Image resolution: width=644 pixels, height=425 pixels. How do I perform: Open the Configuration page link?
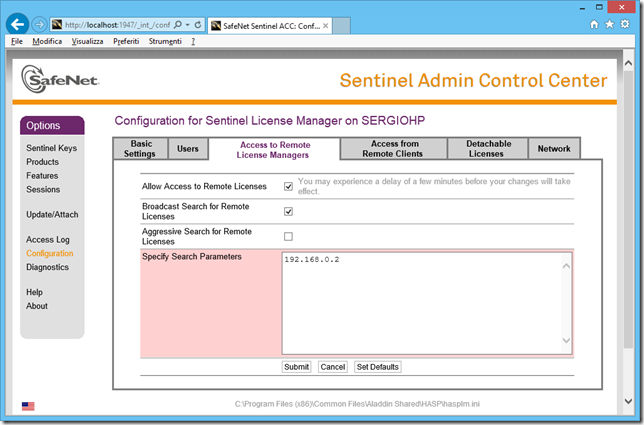point(50,253)
